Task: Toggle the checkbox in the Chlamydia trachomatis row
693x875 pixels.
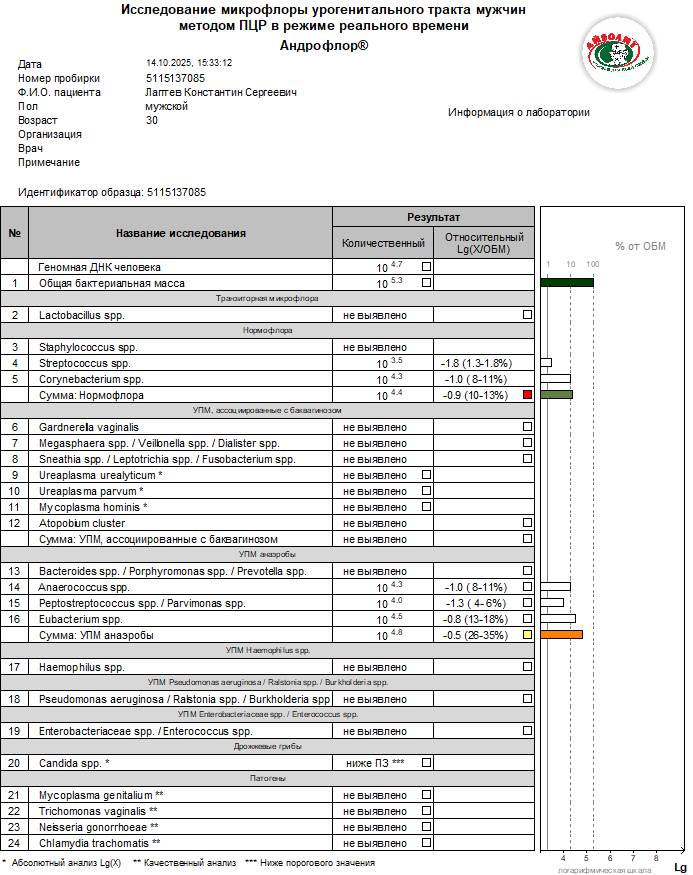Action: click(426, 843)
